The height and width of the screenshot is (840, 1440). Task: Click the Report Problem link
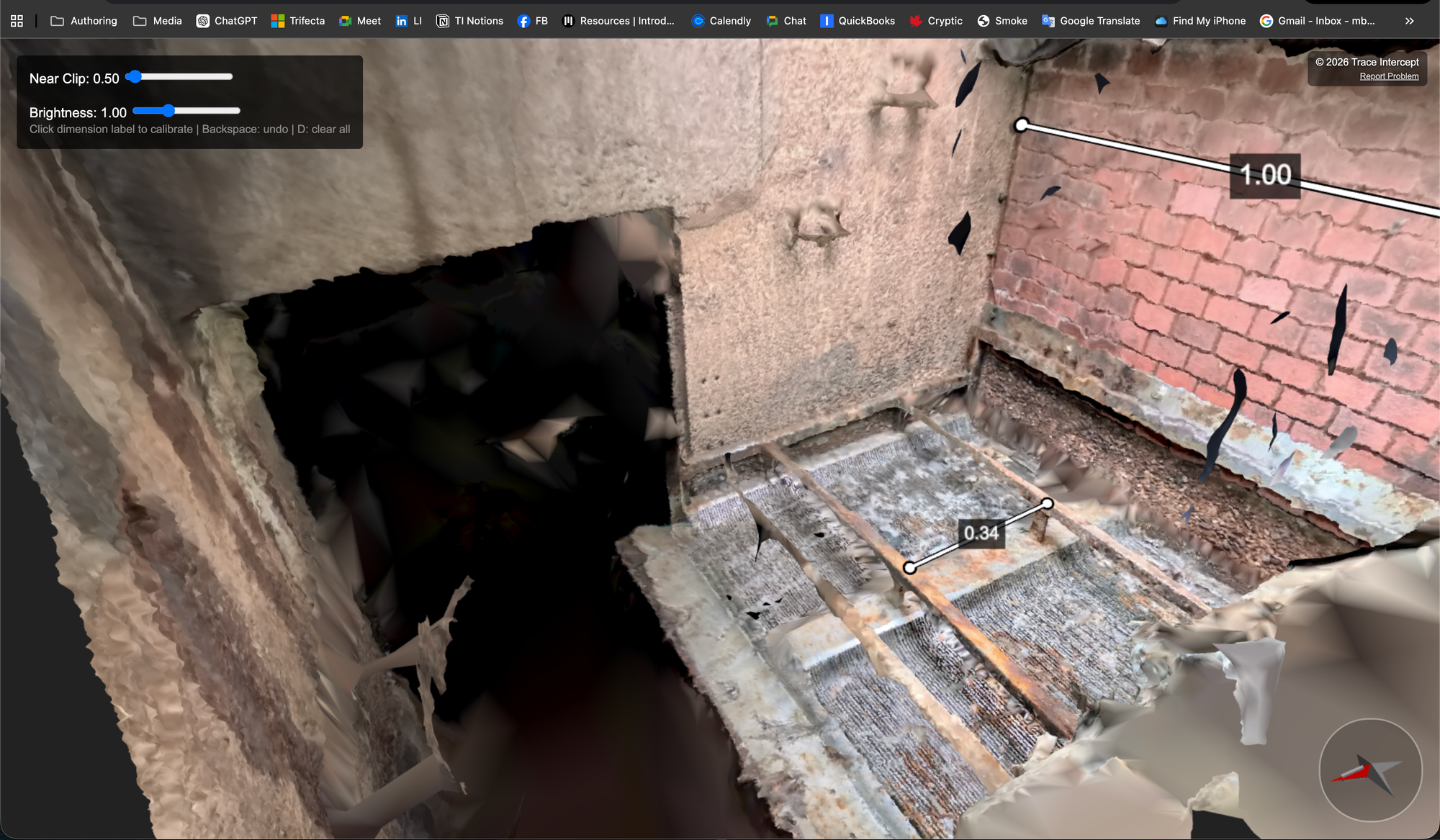pos(1389,76)
